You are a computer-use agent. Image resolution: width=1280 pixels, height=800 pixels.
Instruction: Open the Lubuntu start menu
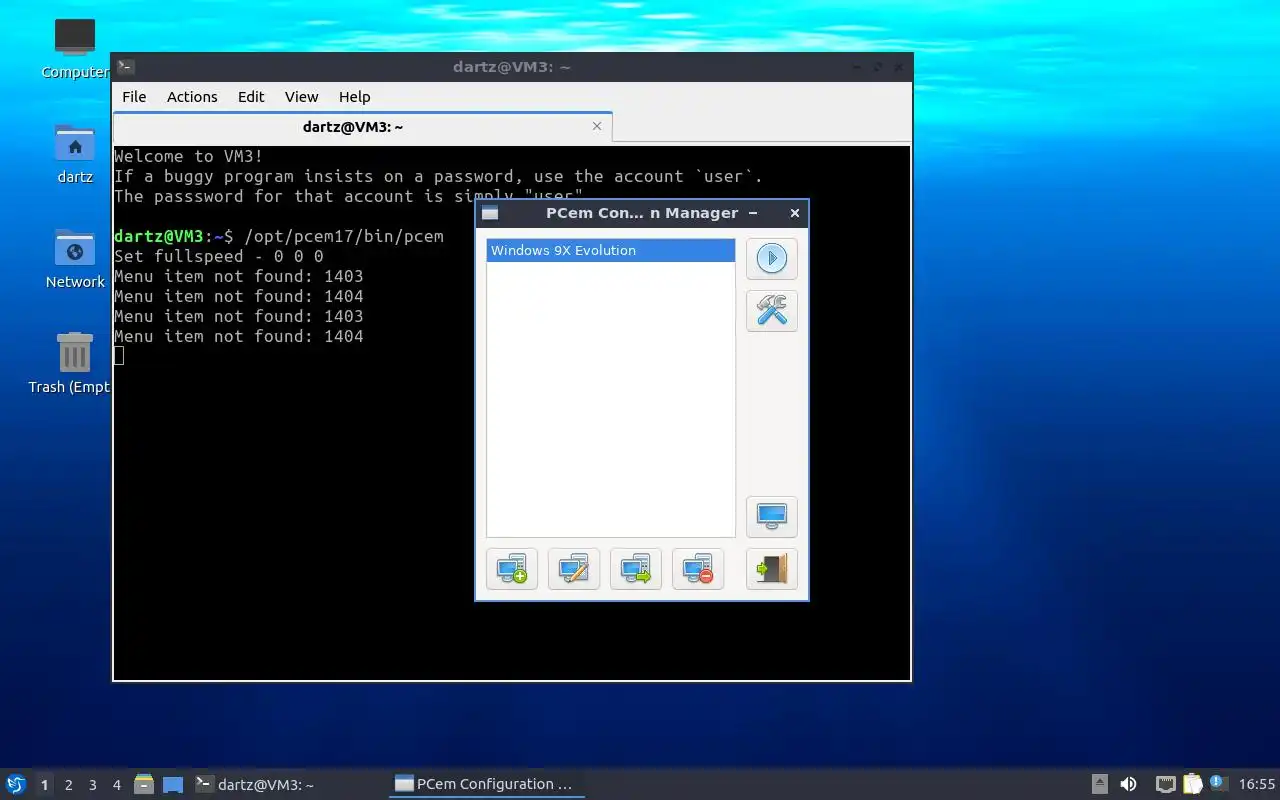15,785
